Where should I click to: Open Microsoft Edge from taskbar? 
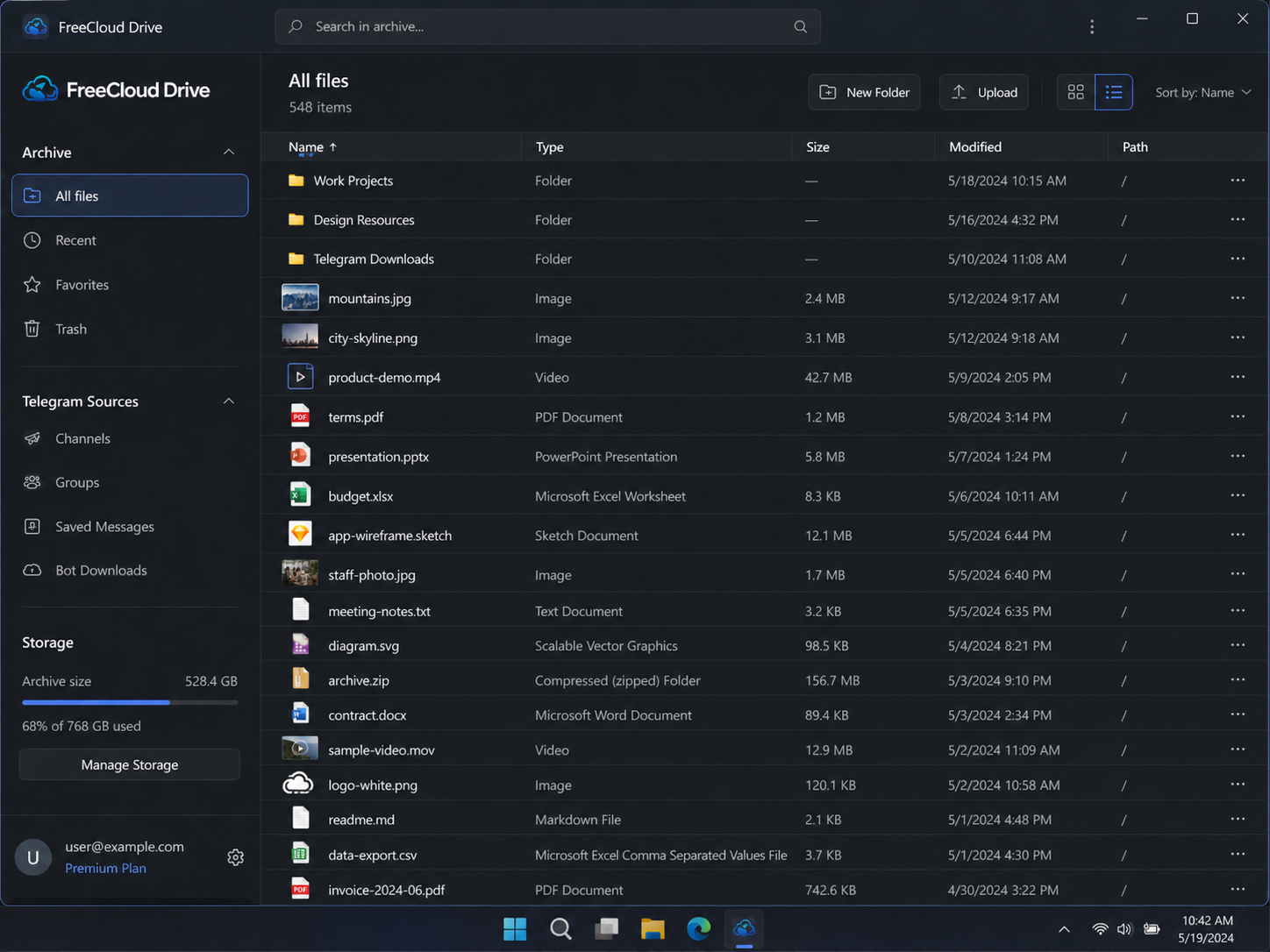[x=698, y=928]
